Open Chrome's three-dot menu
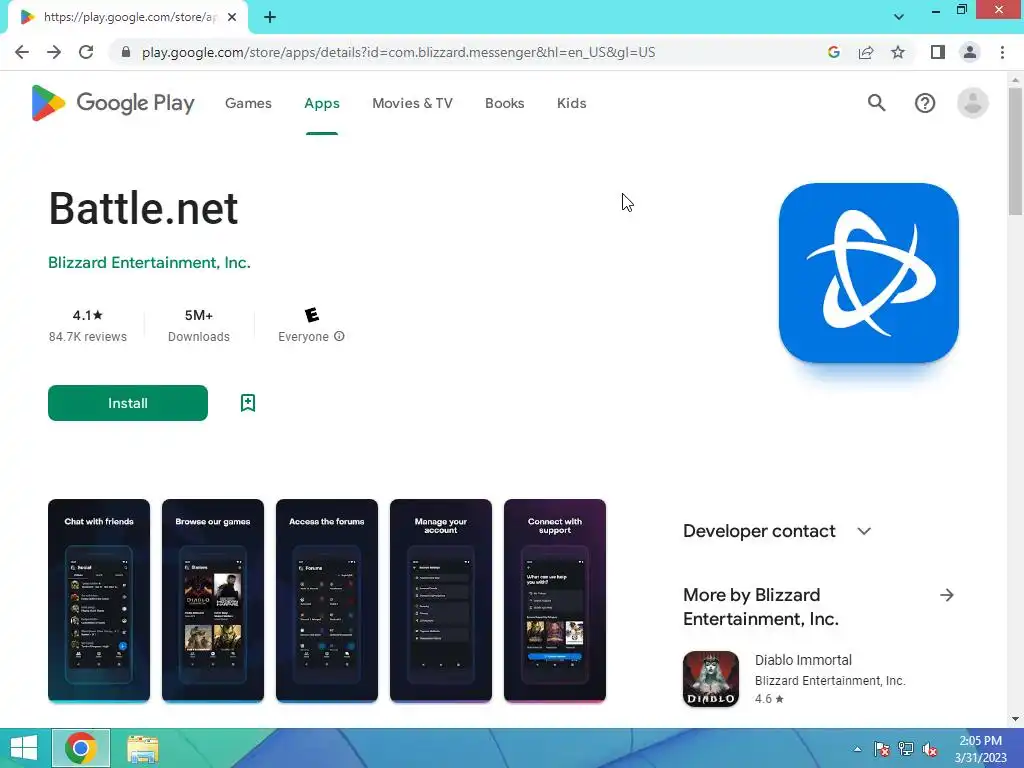This screenshot has height=768, width=1024. click(1002, 52)
